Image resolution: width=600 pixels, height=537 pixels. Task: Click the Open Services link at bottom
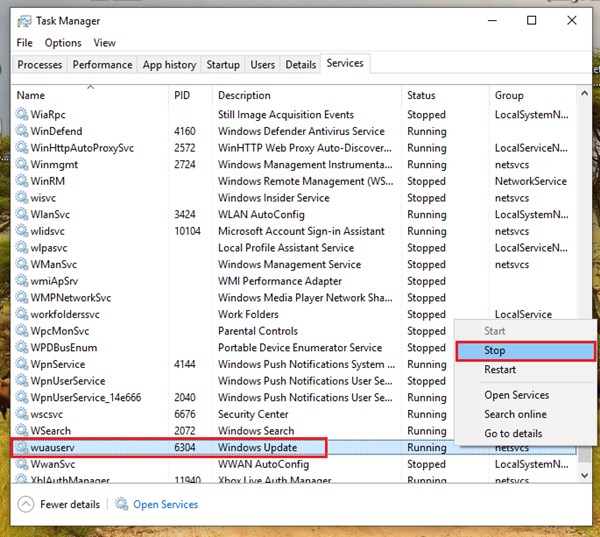[x=165, y=504]
